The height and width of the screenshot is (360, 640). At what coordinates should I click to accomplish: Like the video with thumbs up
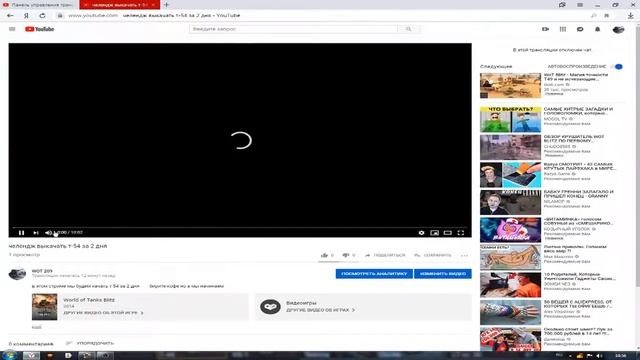click(x=324, y=255)
